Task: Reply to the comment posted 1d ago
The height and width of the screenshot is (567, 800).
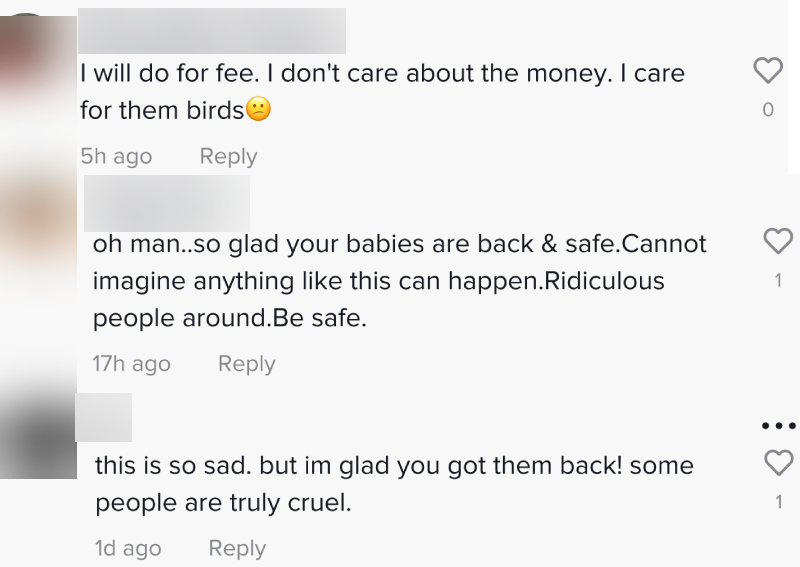Action: pos(237,549)
